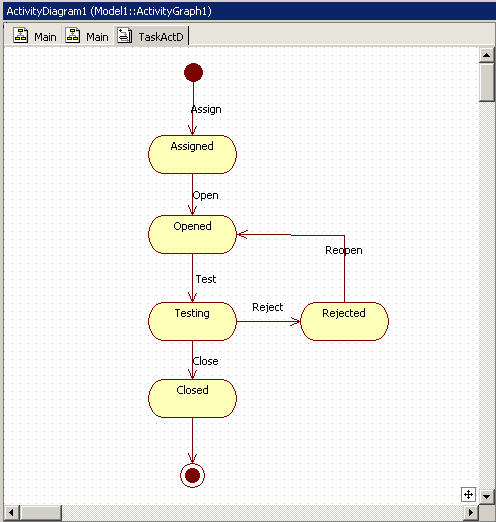The image size is (496, 522).
Task: Click the horizontal scrollbar right arrow
Action: [471, 512]
